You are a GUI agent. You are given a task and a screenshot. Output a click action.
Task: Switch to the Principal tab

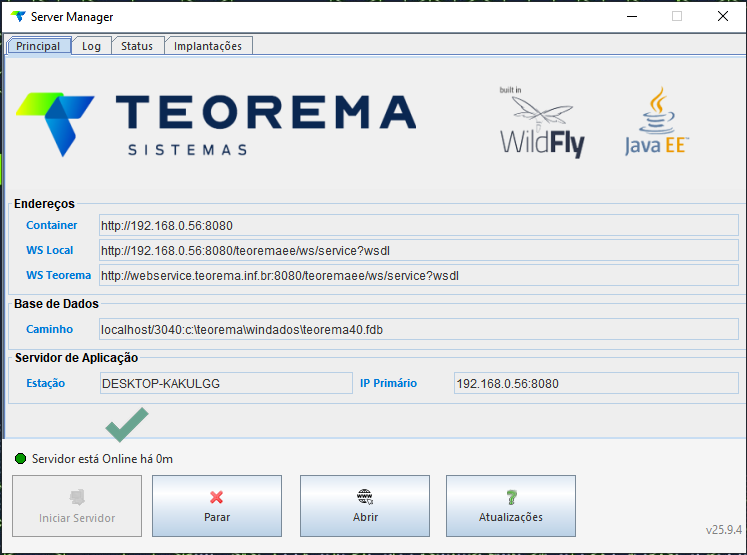(39, 46)
